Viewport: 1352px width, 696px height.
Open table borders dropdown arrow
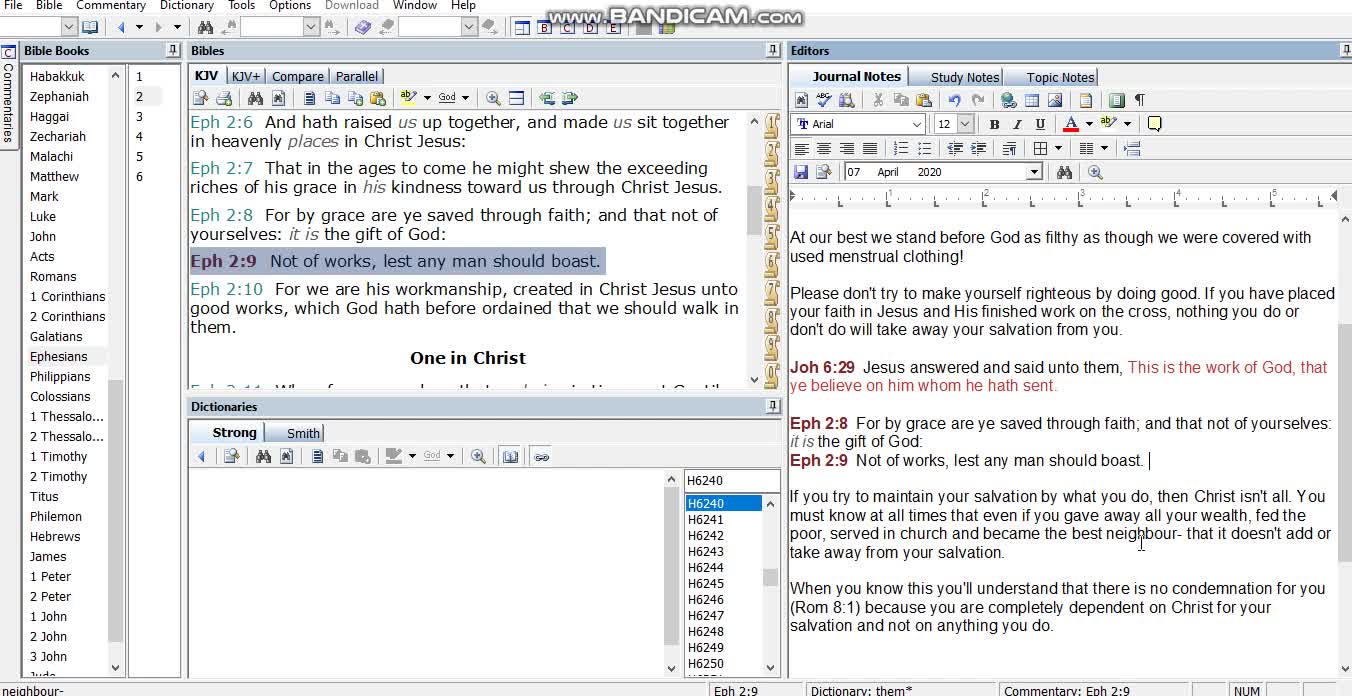click(1058, 148)
